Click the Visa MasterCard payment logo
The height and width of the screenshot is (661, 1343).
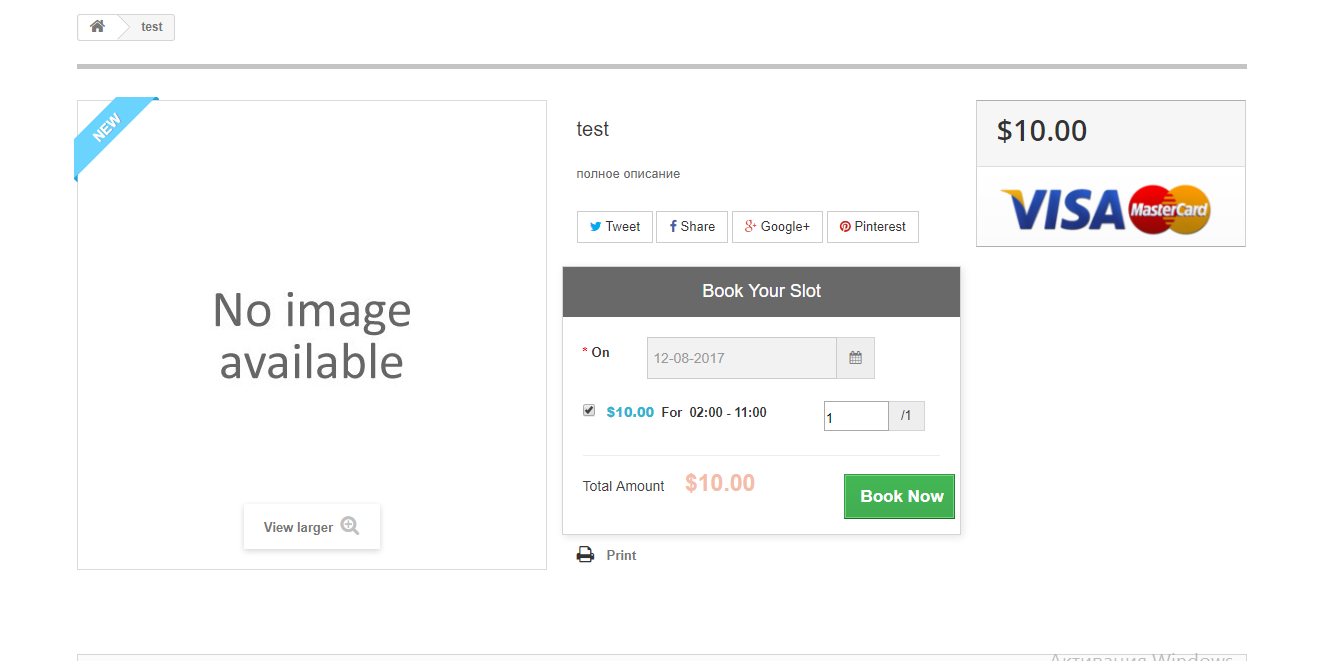pos(1105,209)
